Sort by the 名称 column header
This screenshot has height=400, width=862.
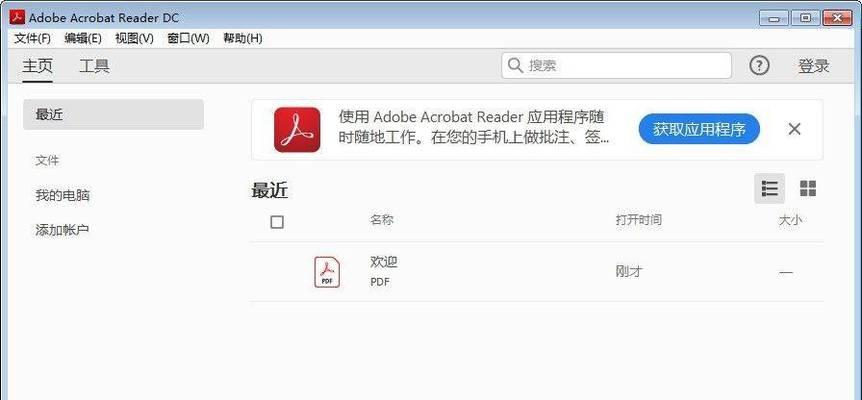point(382,220)
